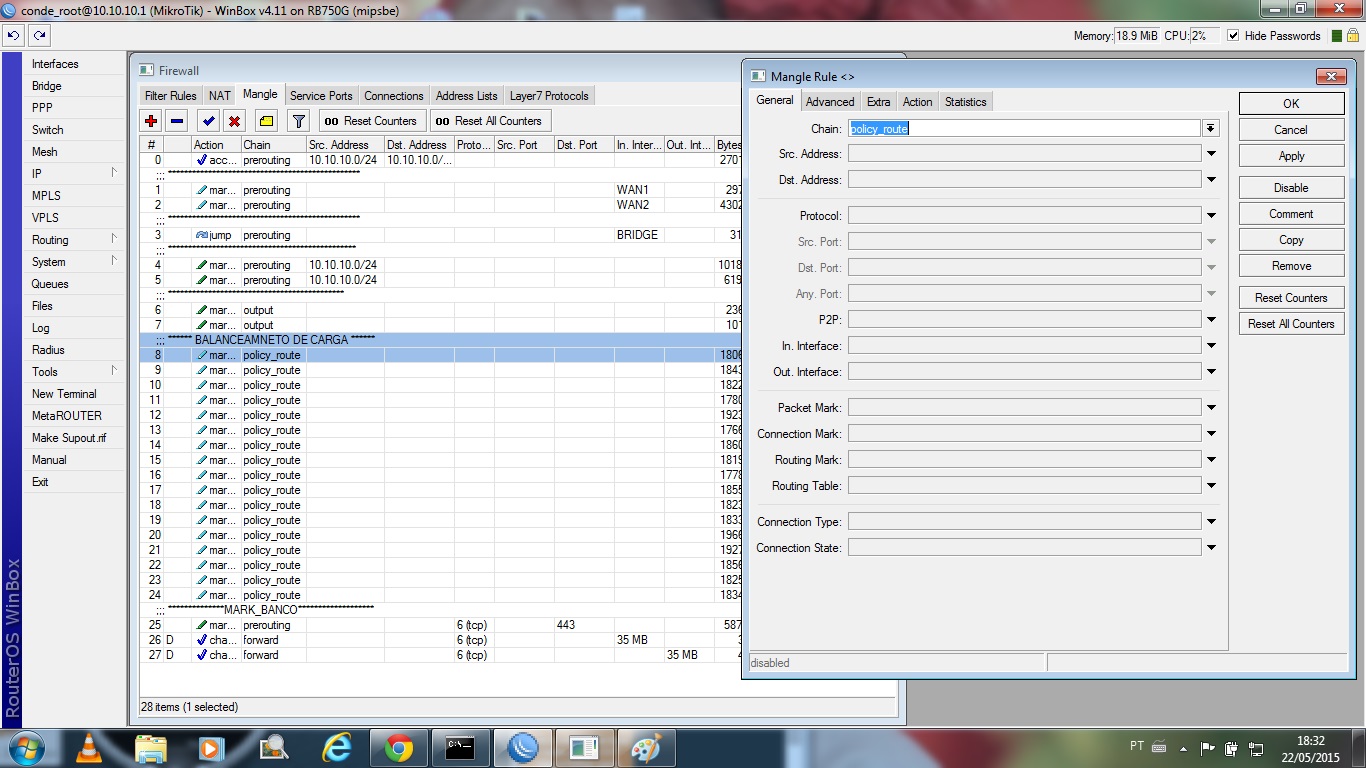Image resolution: width=1366 pixels, height=768 pixels.
Task: Switch to the Filter Rules tab
Action: pos(171,96)
